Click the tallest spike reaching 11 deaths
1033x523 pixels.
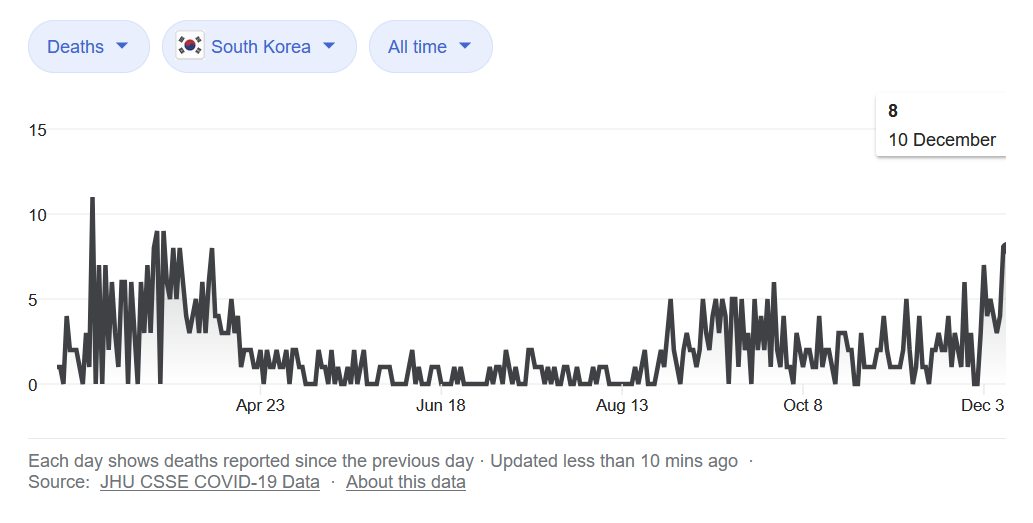pyautogui.click(x=92, y=199)
